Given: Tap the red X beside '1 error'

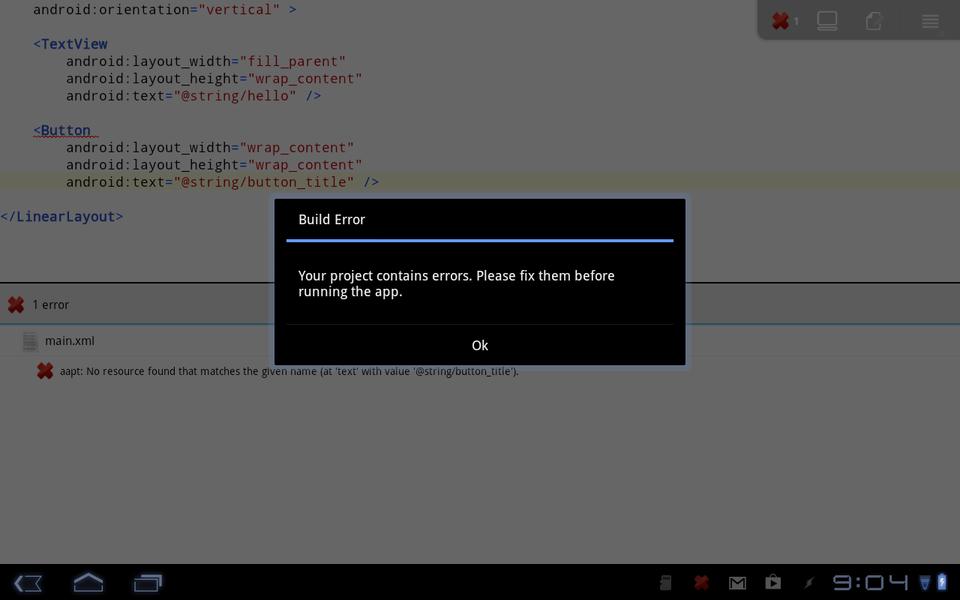Looking at the screenshot, I should tap(16, 304).
